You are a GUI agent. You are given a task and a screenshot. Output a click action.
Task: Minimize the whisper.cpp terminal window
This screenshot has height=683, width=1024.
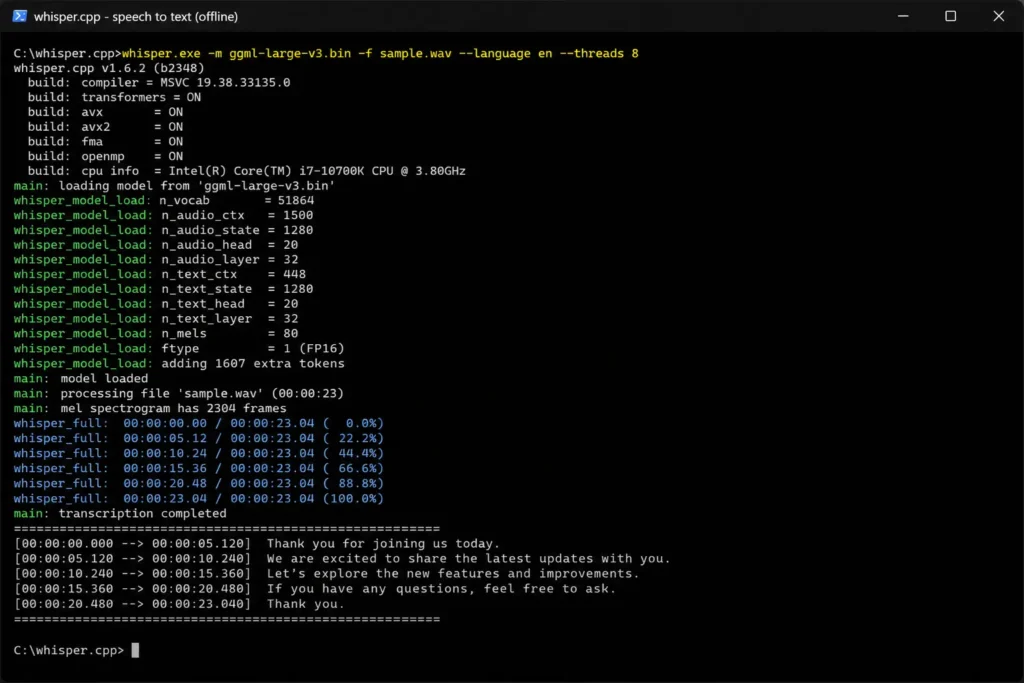coord(903,16)
